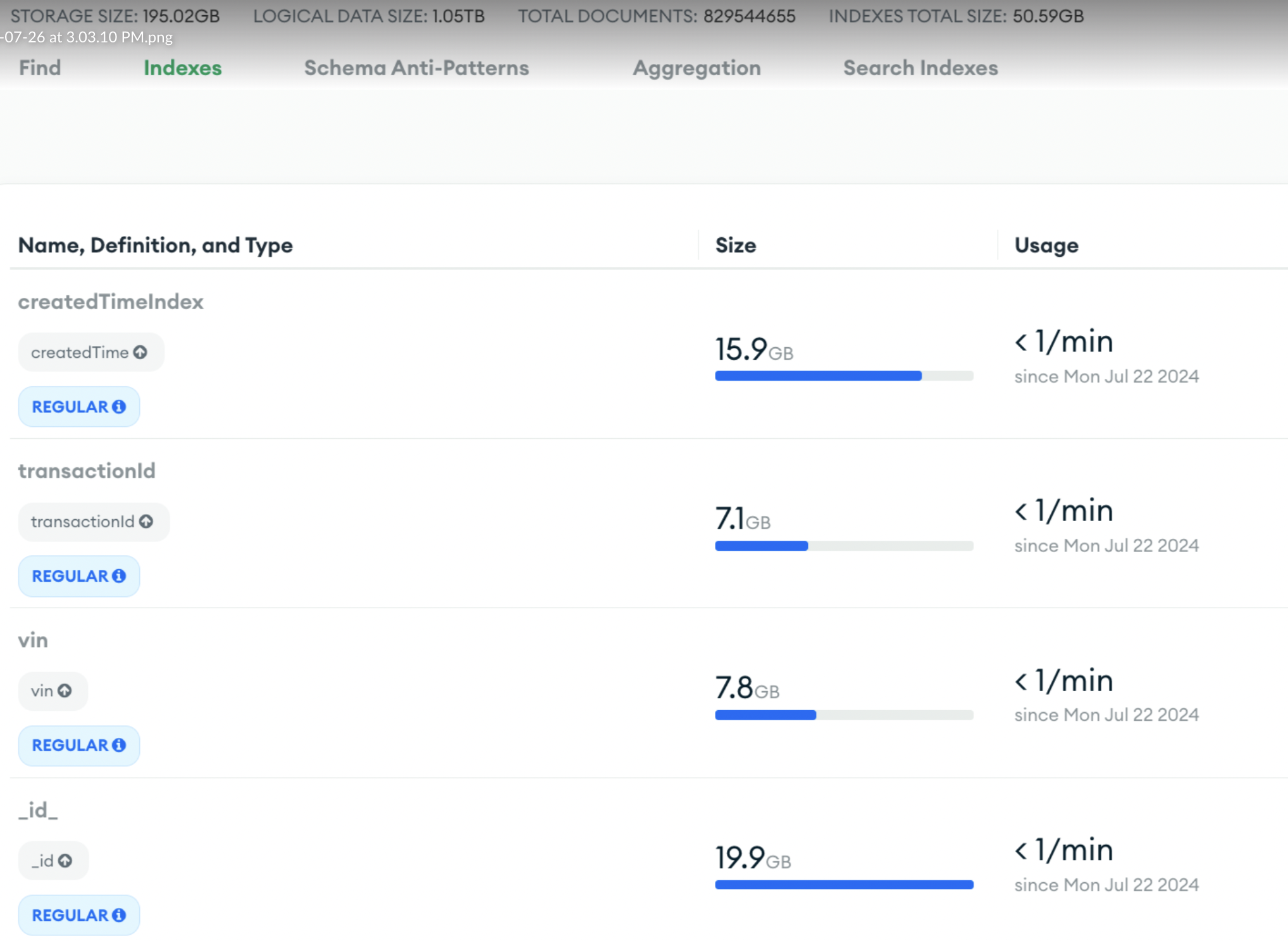Click info icon on _id_ REGULAR badge
Viewport: 1288px width, 941px height.
[119, 915]
